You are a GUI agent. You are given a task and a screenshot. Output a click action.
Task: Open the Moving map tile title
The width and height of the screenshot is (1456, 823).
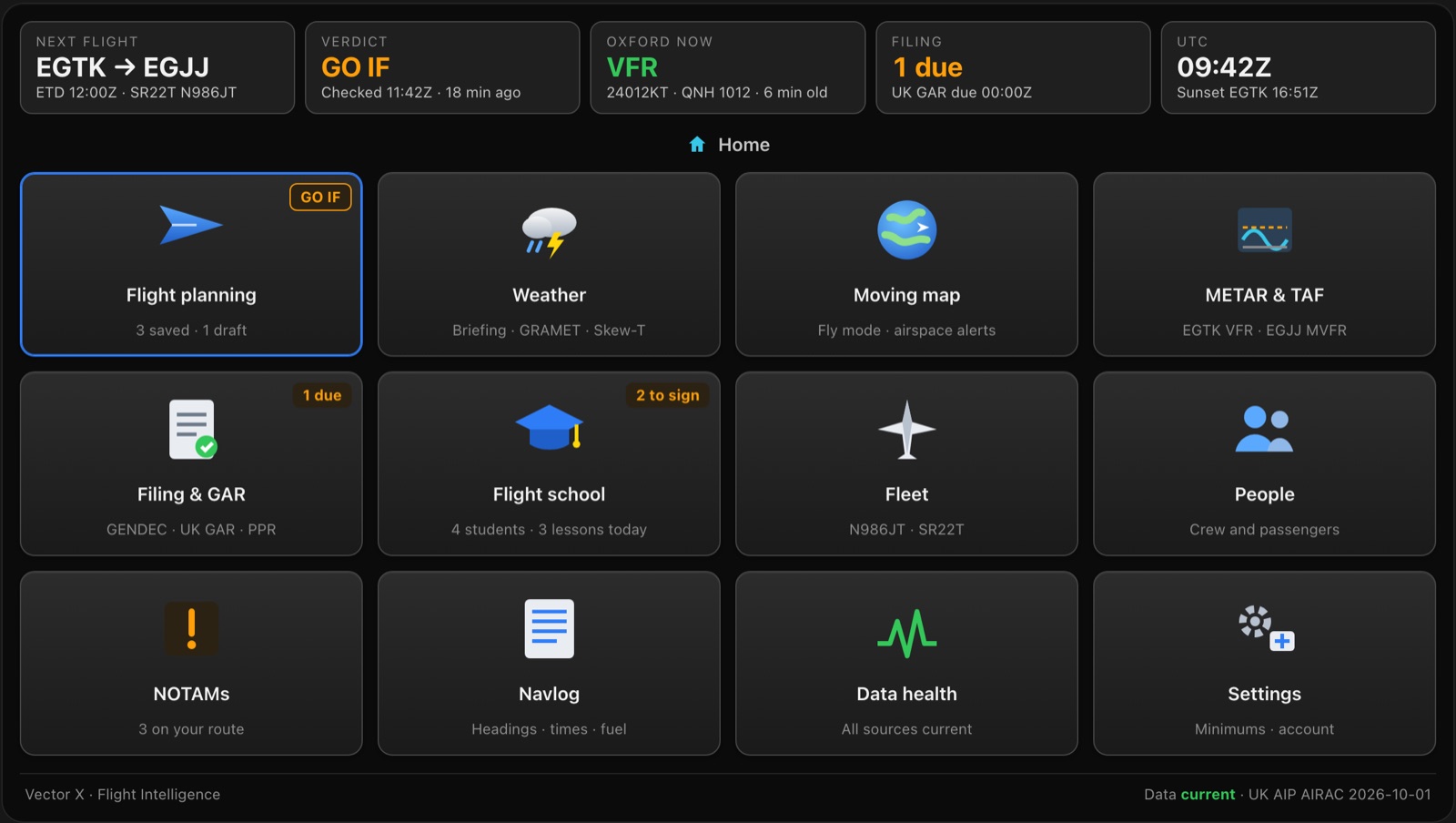[x=906, y=295]
